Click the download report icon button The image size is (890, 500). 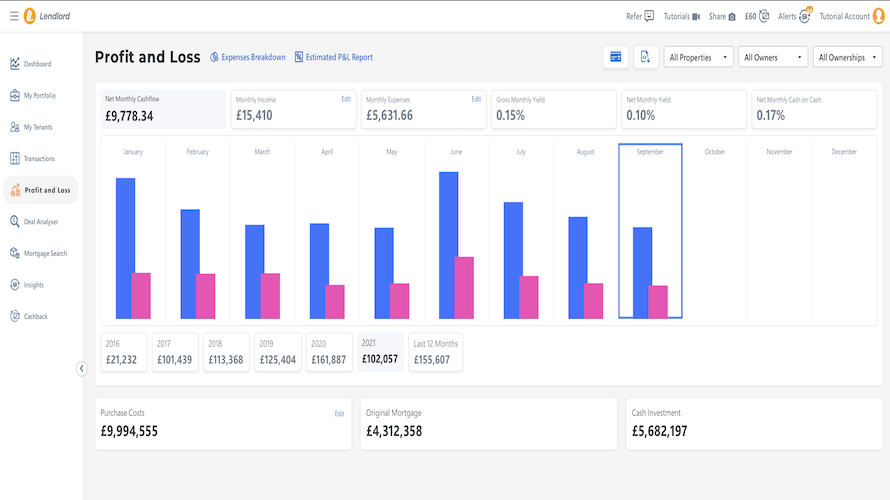[x=646, y=57]
